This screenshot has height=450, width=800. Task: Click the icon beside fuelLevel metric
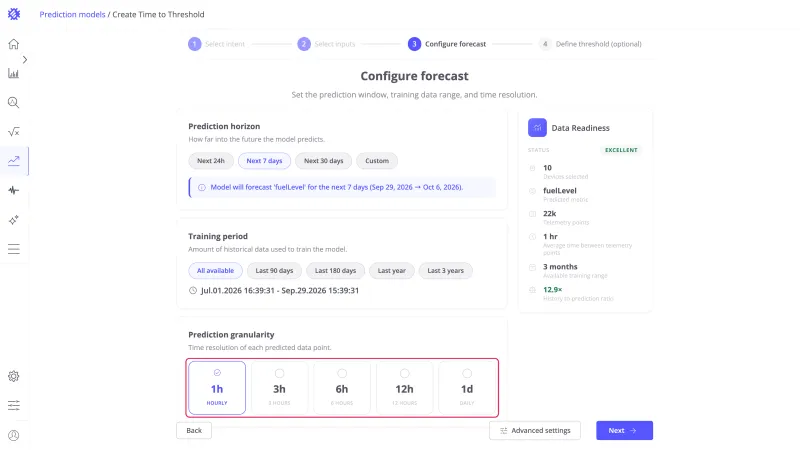532,191
